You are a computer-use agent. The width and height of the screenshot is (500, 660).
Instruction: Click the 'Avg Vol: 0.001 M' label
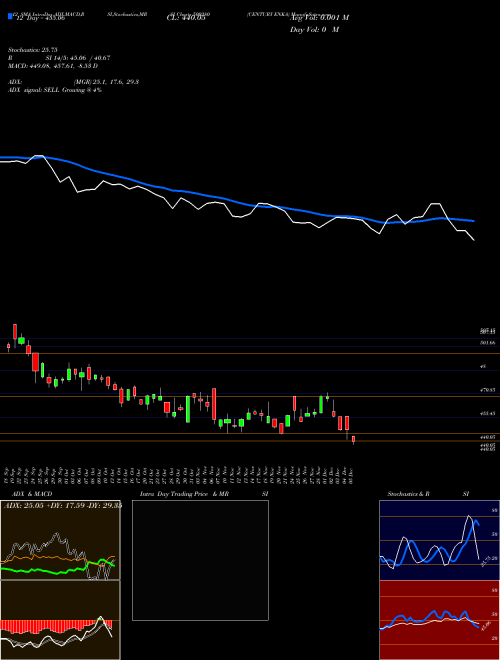[x=319, y=18]
